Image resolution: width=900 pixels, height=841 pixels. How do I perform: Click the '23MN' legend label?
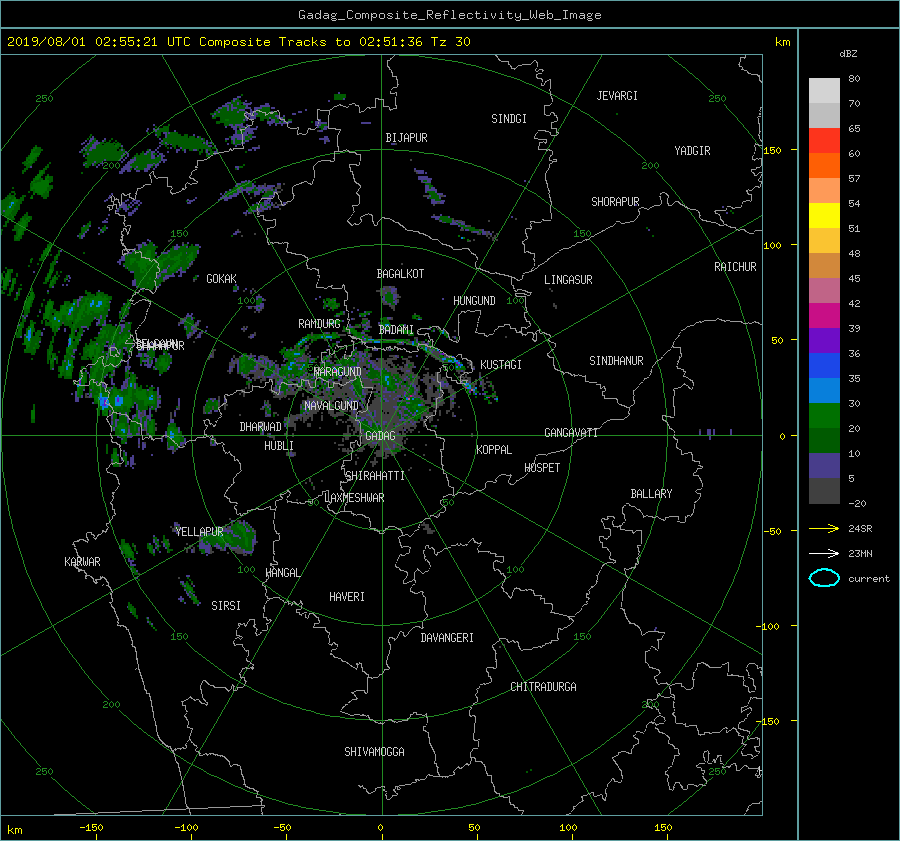coord(860,554)
